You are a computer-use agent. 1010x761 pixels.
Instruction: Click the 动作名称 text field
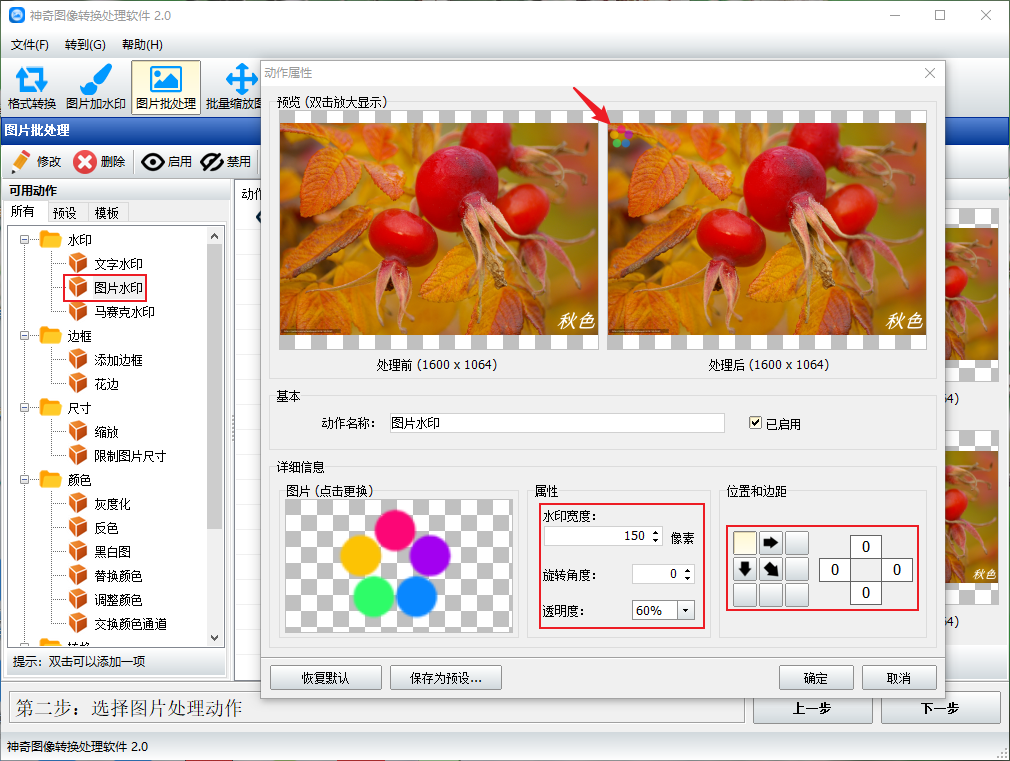(x=555, y=423)
